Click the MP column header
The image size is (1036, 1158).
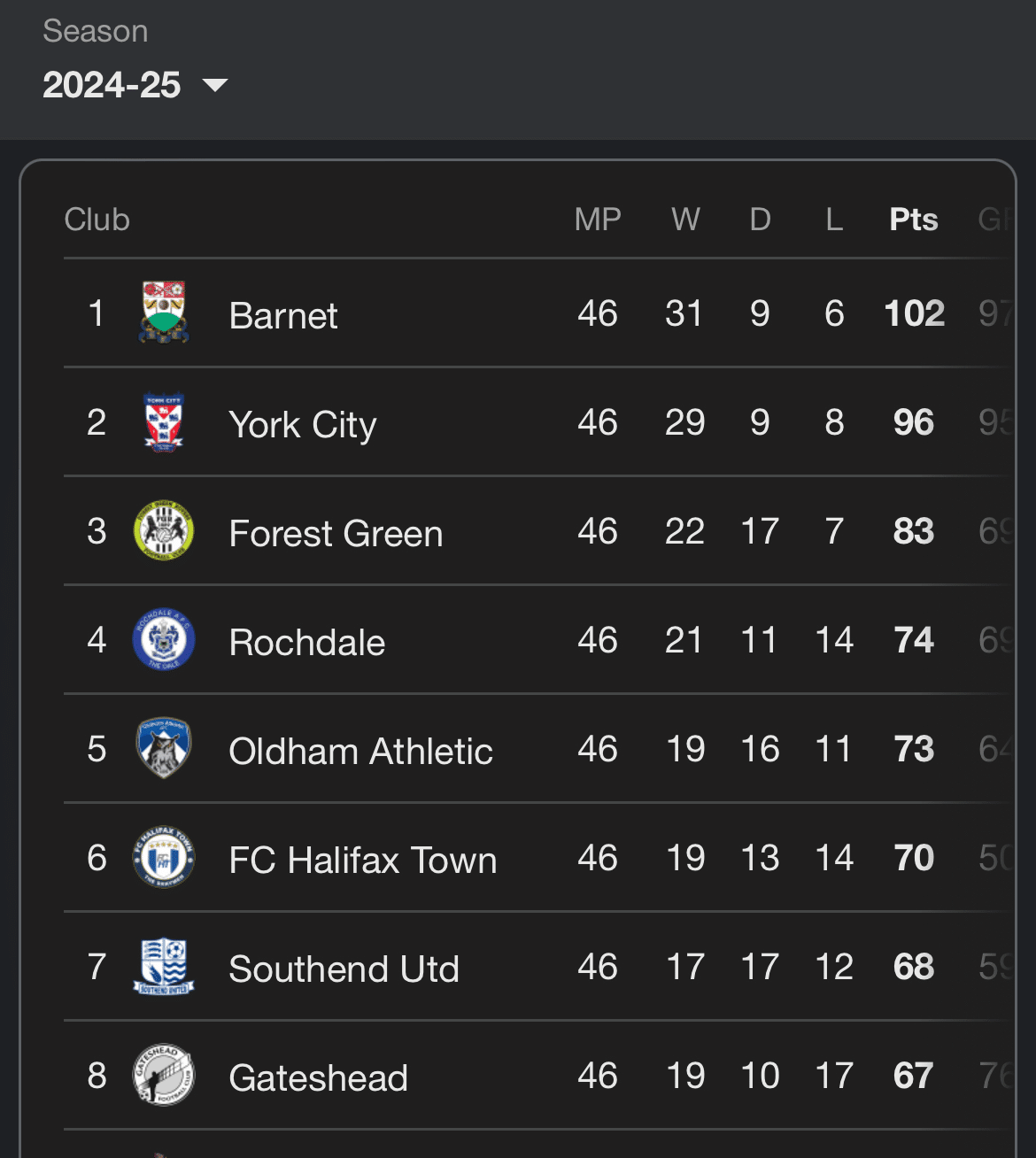598,220
